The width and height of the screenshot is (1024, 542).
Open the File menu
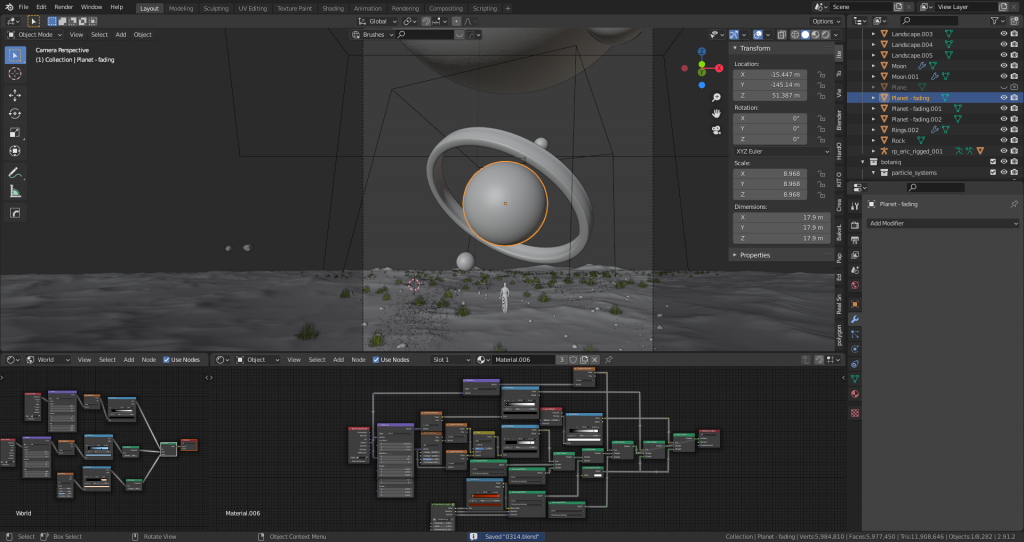coord(23,7)
